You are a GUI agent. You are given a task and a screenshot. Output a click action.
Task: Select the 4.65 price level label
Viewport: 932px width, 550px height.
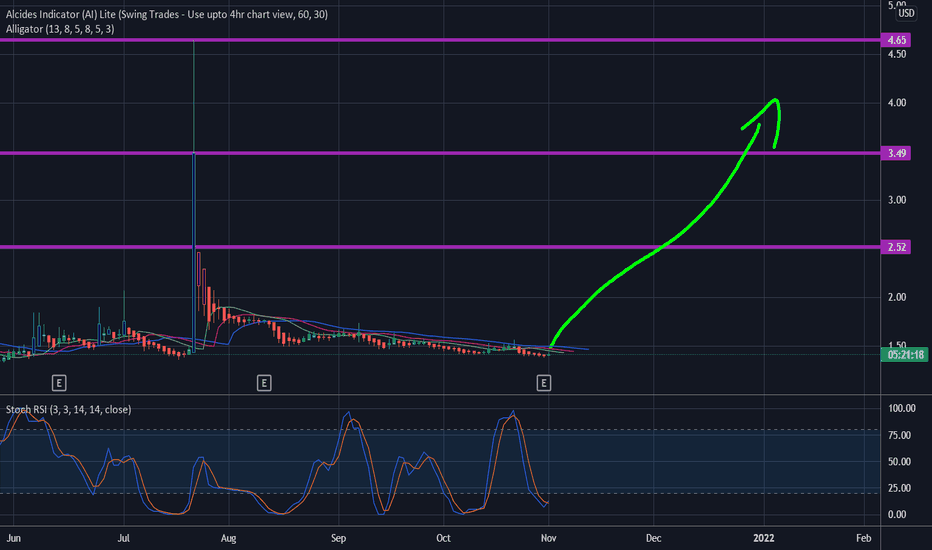pyautogui.click(x=896, y=40)
